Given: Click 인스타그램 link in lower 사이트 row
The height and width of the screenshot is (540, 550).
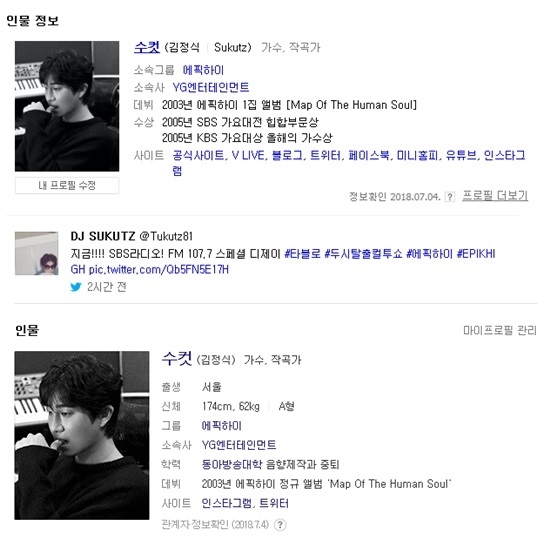Looking at the screenshot, I should [227, 504].
